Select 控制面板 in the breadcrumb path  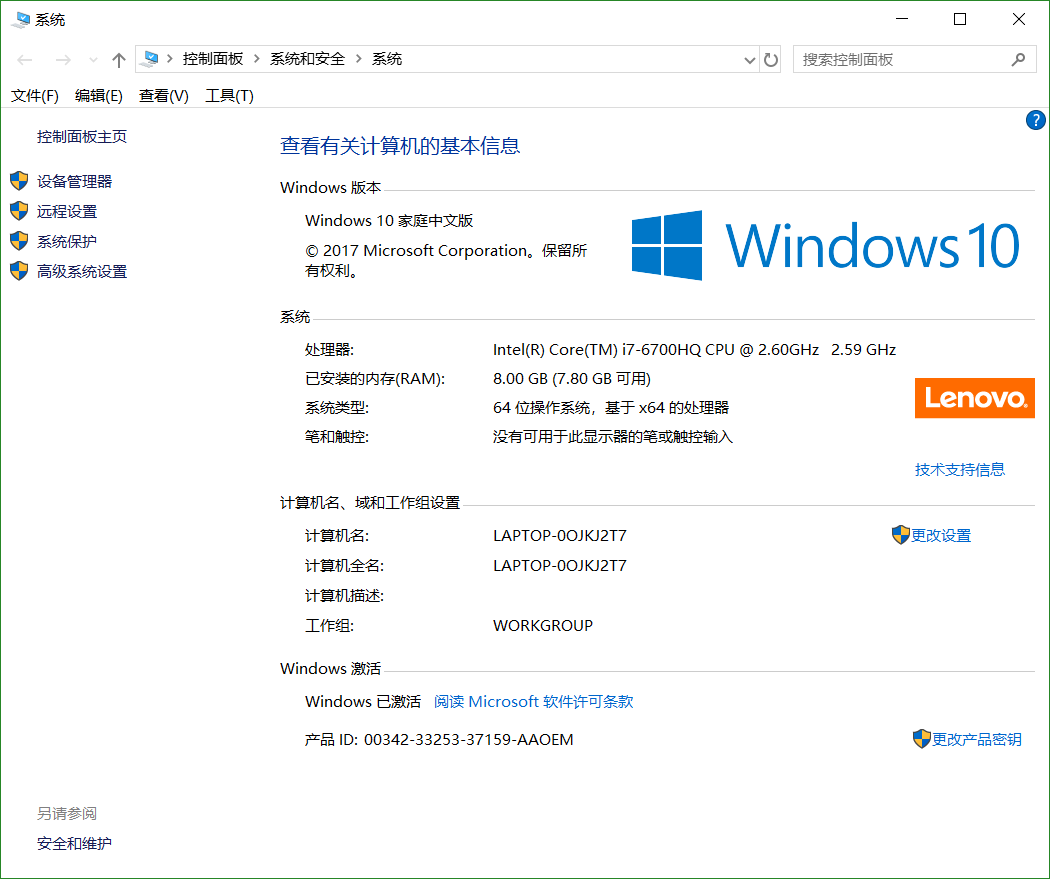coord(213,59)
